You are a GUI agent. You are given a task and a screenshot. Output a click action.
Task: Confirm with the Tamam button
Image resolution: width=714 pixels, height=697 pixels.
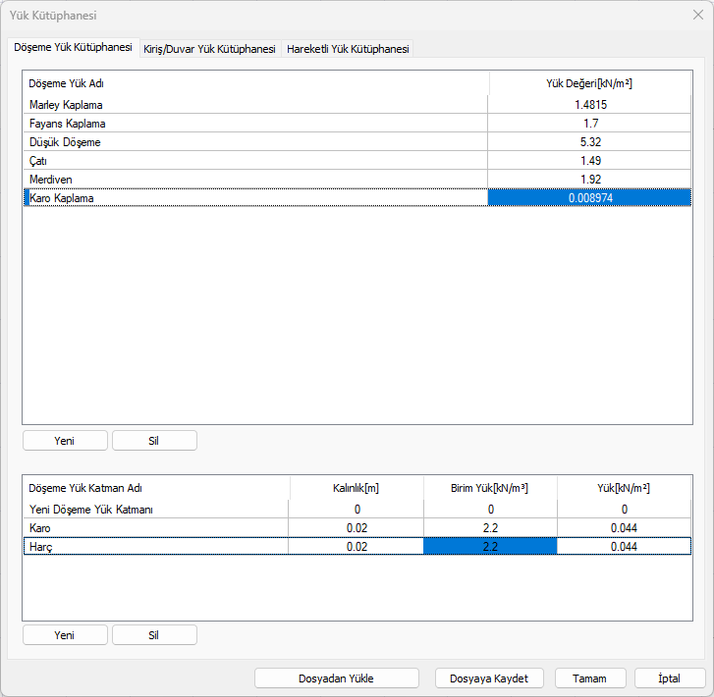coord(590,678)
